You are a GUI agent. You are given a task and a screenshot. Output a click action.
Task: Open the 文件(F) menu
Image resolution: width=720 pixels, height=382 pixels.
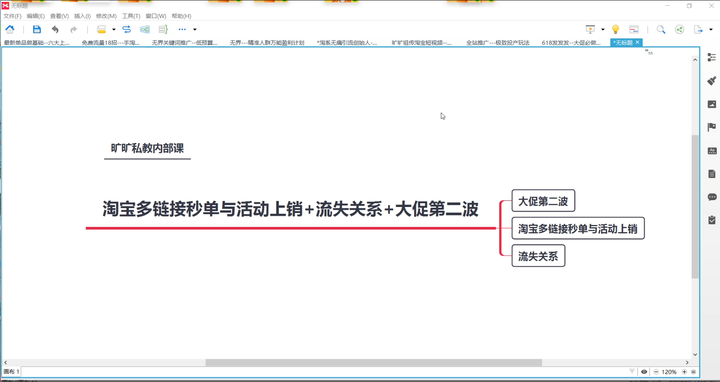coord(12,16)
